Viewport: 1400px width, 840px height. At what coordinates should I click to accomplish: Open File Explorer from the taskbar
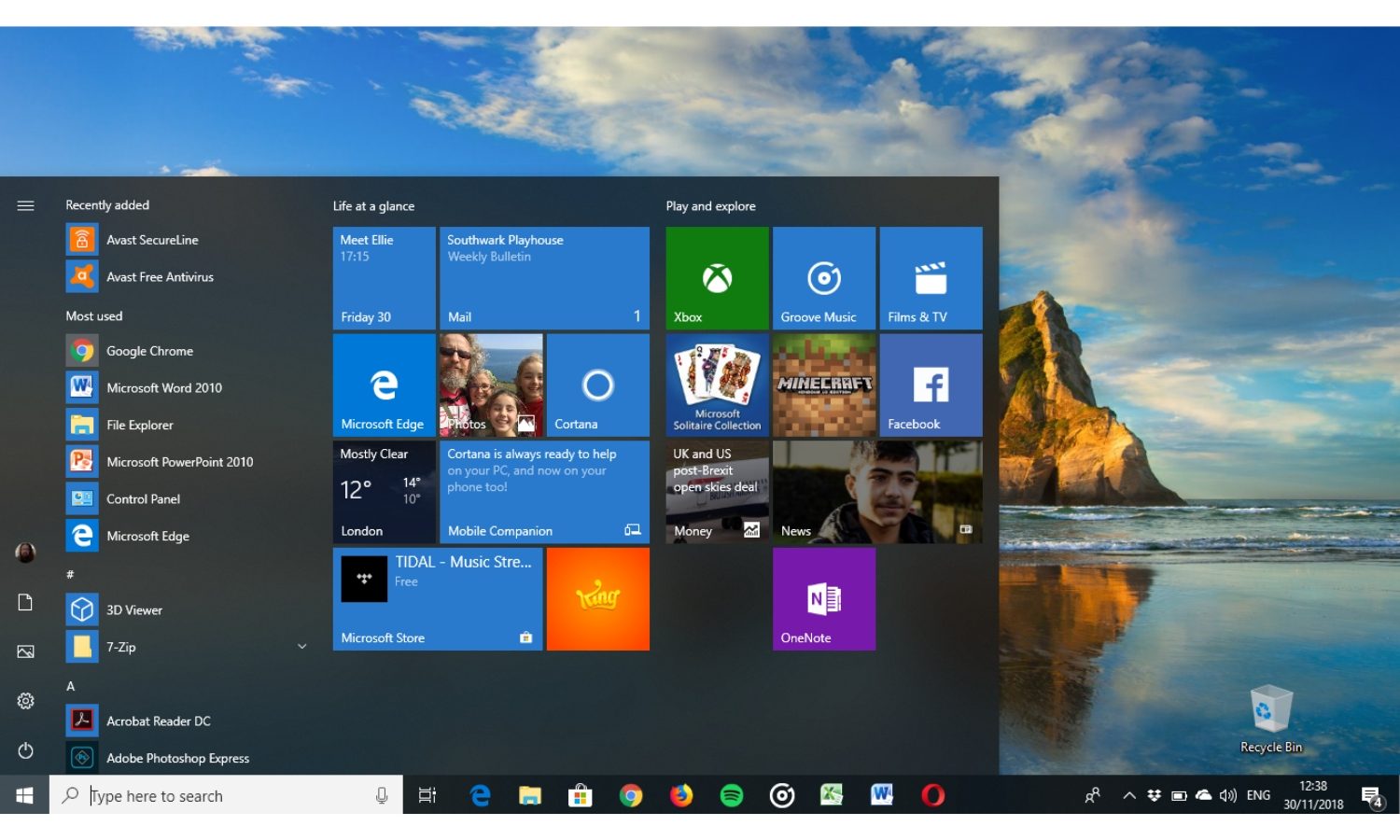click(x=530, y=795)
